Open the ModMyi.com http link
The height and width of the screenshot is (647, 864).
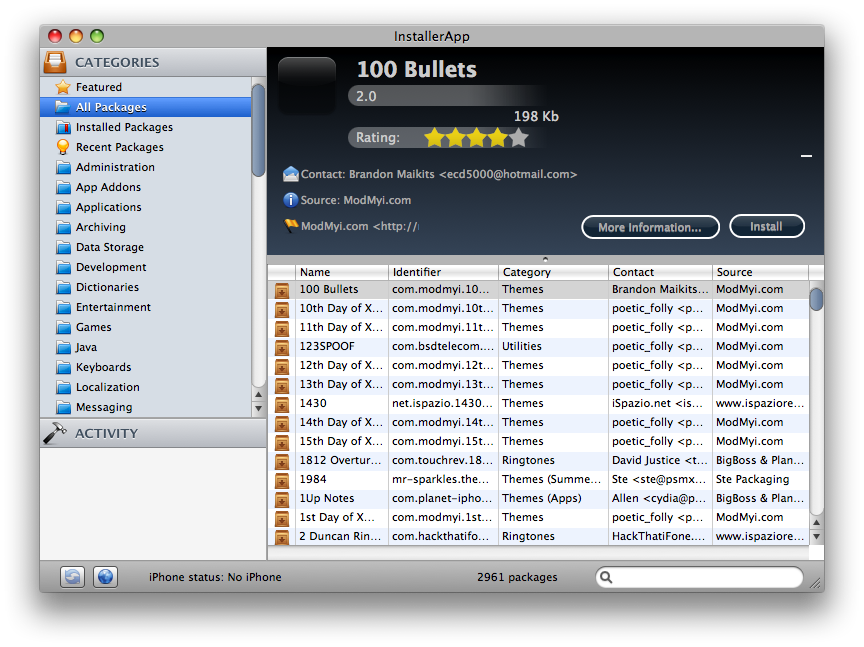tap(359, 226)
